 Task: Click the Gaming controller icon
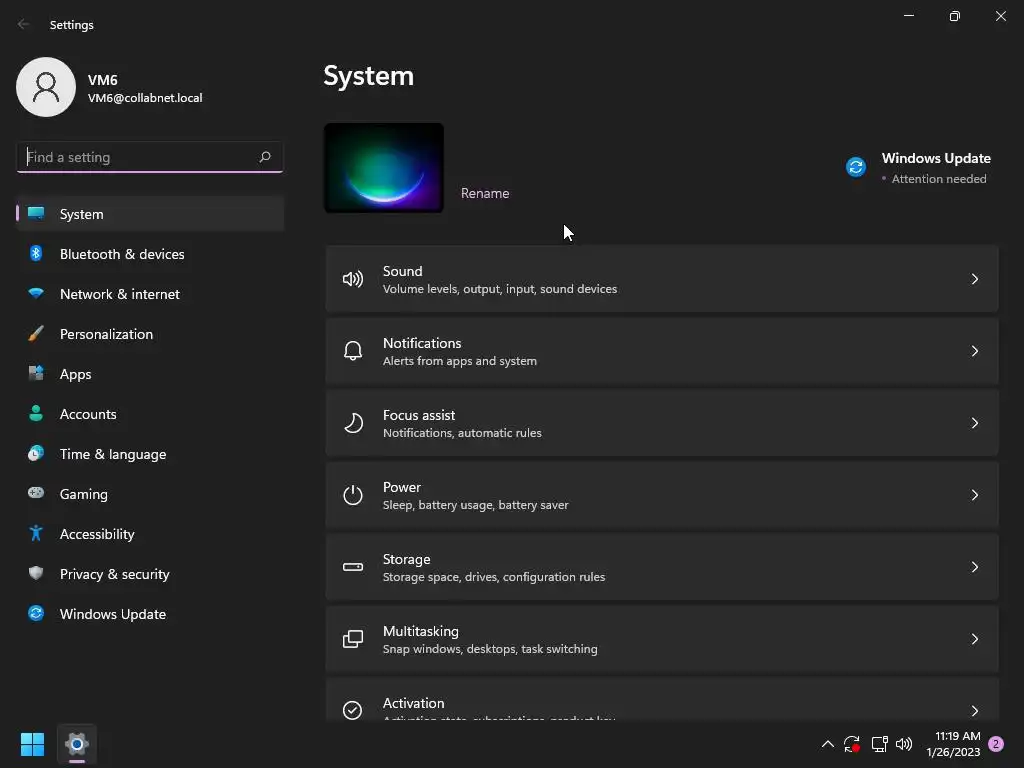(36, 493)
